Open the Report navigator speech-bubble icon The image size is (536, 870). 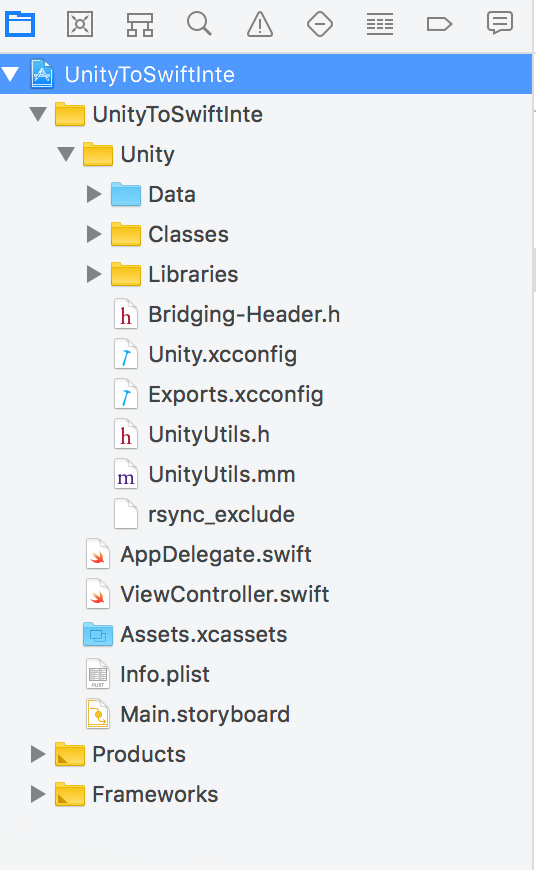click(499, 24)
